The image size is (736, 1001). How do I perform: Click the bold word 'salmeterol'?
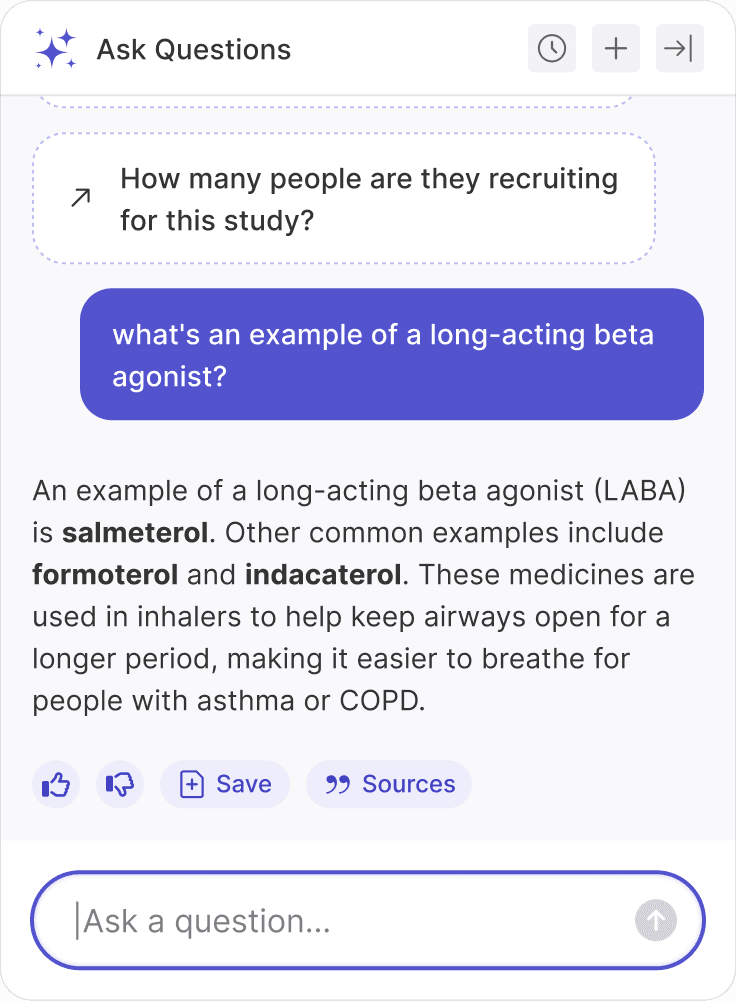click(135, 533)
